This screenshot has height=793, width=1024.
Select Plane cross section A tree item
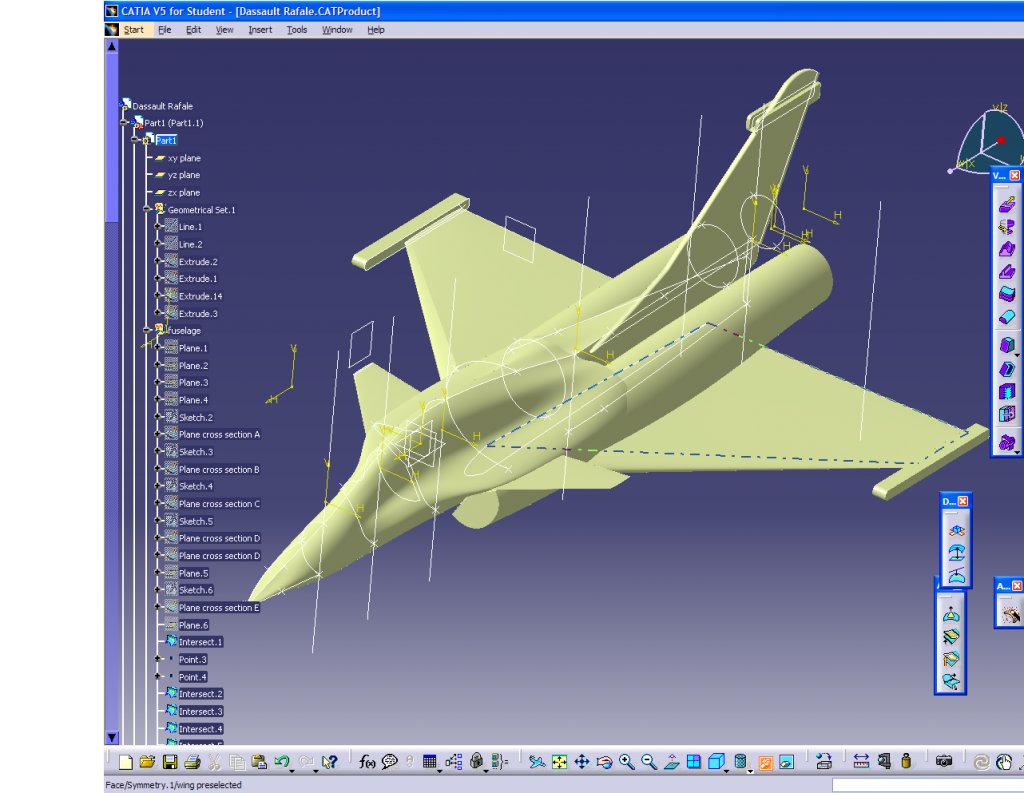point(219,435)
